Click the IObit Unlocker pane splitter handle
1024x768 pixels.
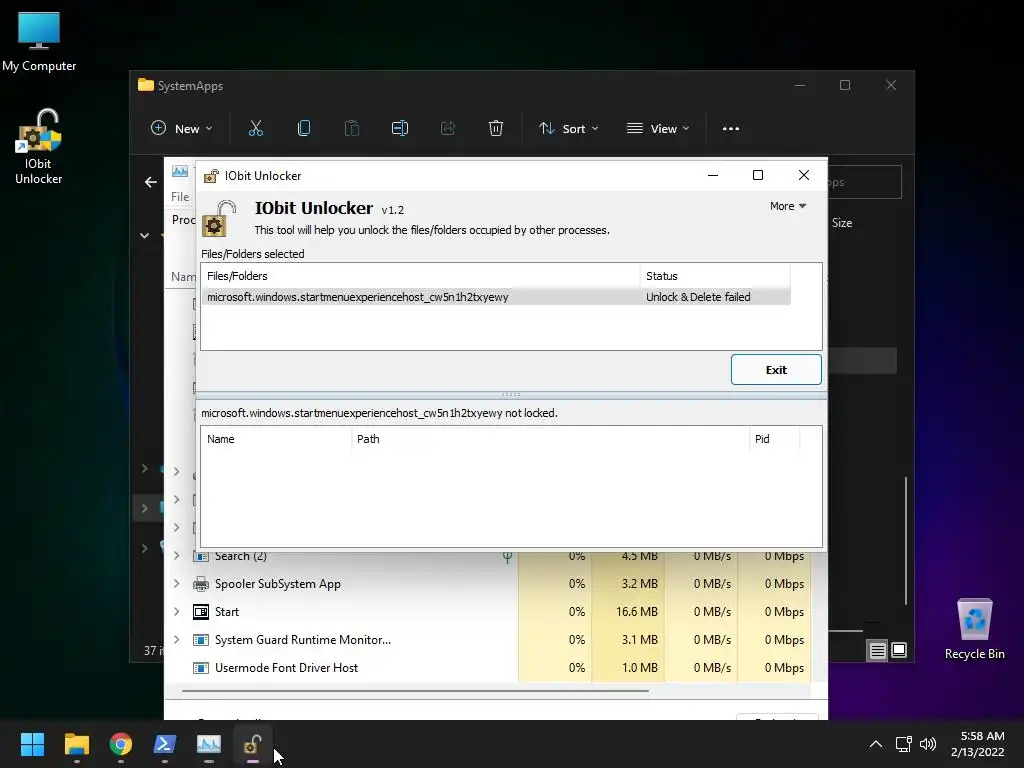click(x=511, y=394)
